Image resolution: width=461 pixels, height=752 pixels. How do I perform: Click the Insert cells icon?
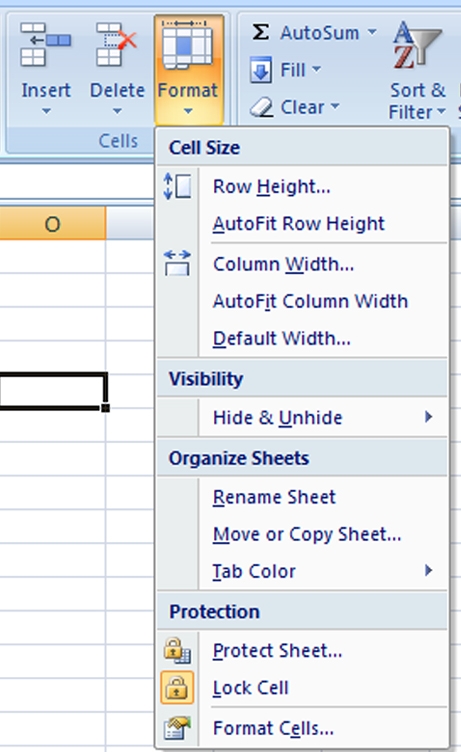click(x=46, y=44)
